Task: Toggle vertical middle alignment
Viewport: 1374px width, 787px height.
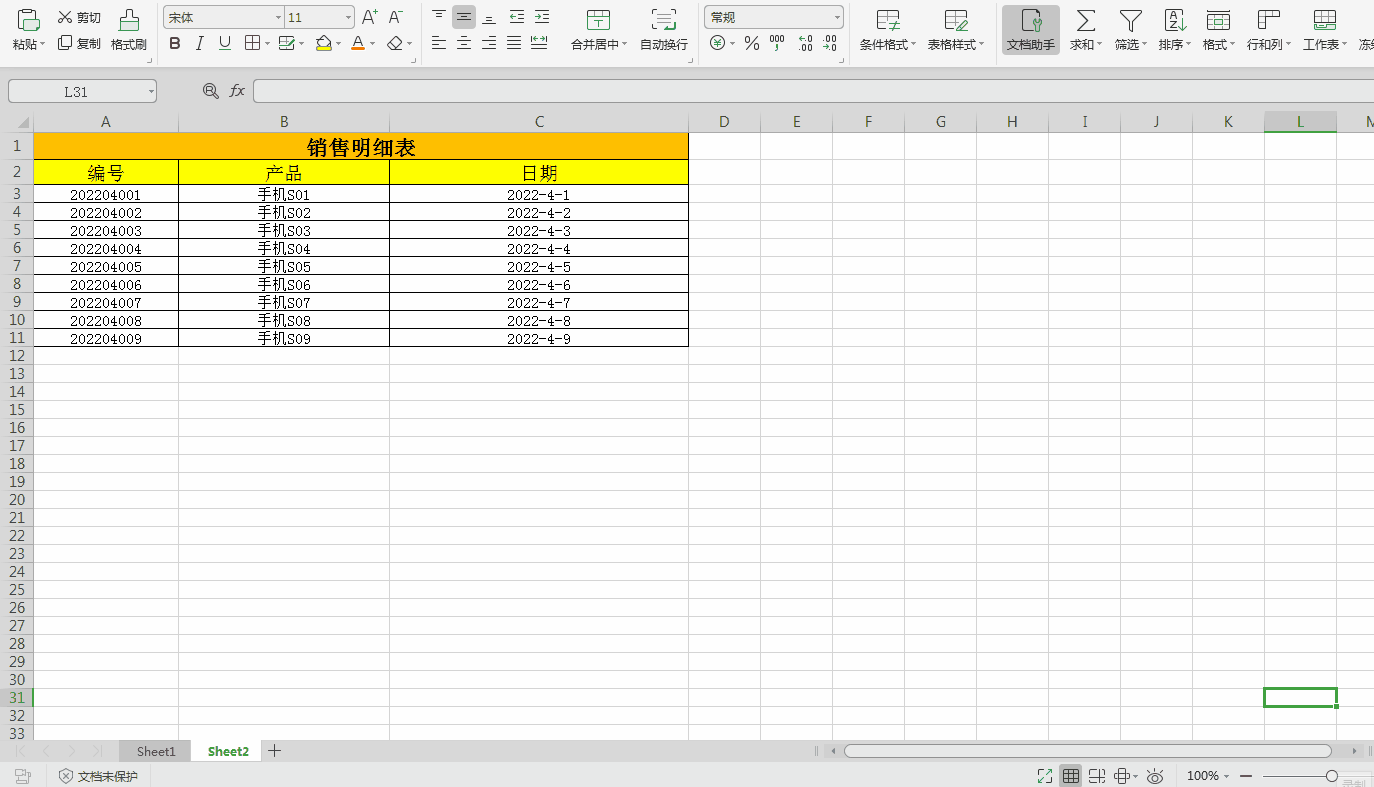Action: pos(464,17)
